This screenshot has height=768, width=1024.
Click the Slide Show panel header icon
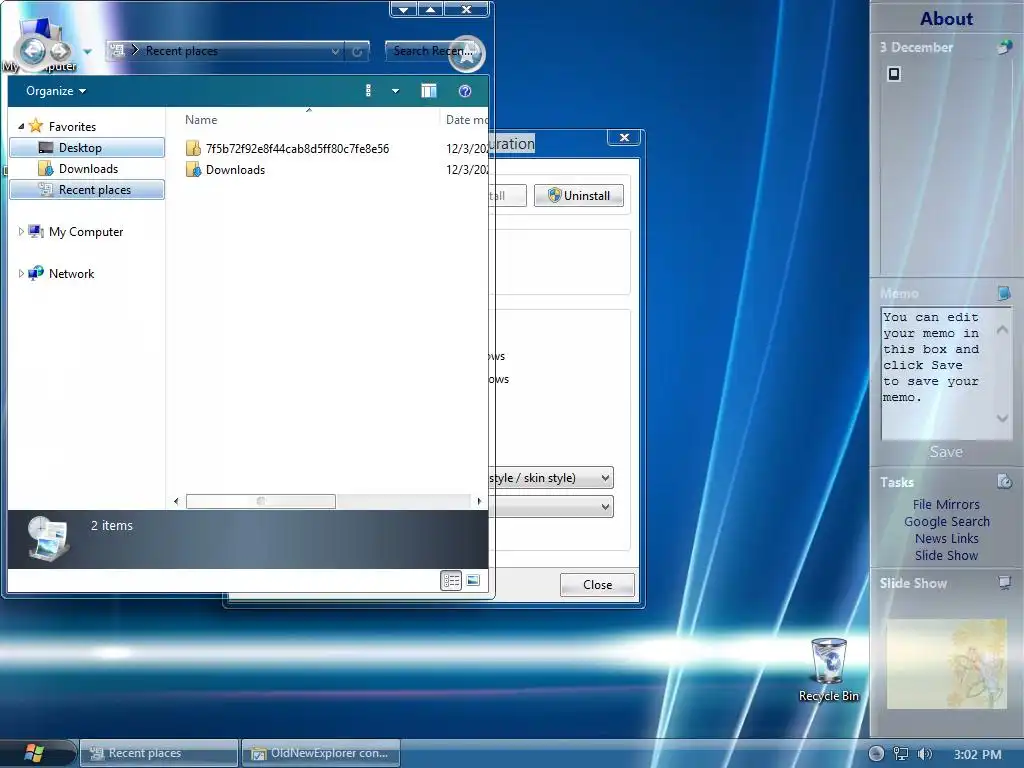point(1004,582)
